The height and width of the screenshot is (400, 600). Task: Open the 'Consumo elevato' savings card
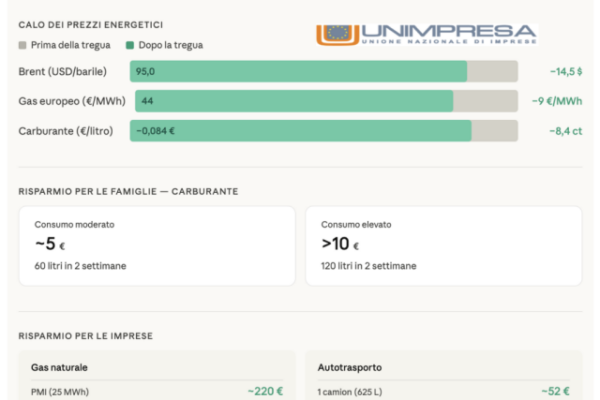[443, 245]
